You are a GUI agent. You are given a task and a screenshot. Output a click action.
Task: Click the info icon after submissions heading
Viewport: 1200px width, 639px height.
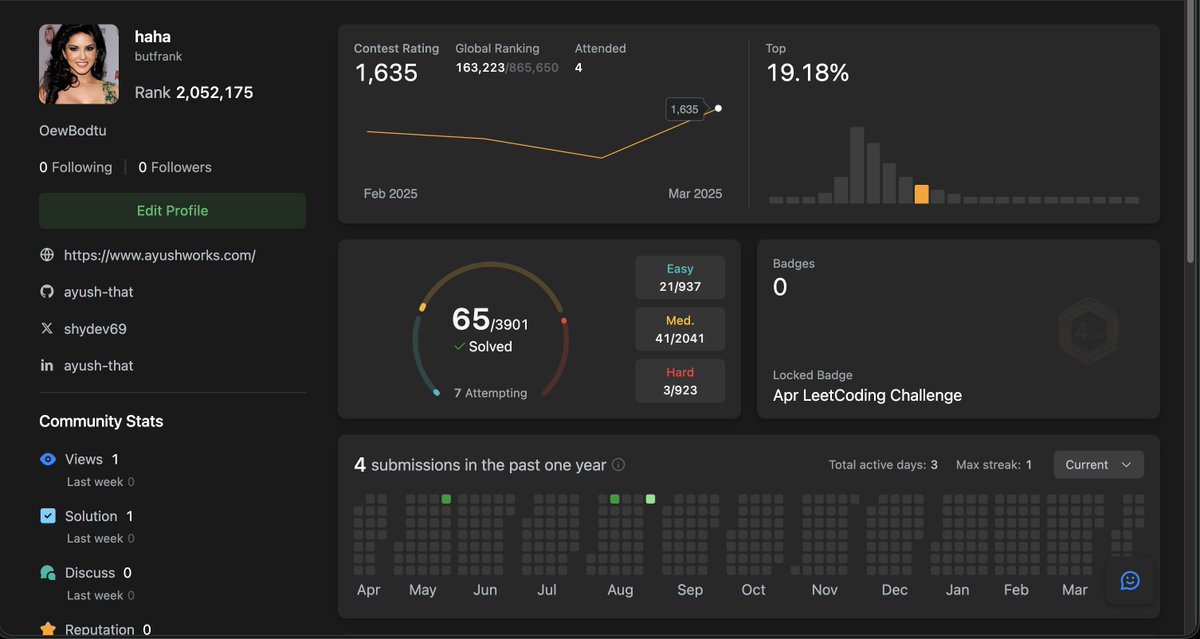pyautogui.click(x=618, y=465)
